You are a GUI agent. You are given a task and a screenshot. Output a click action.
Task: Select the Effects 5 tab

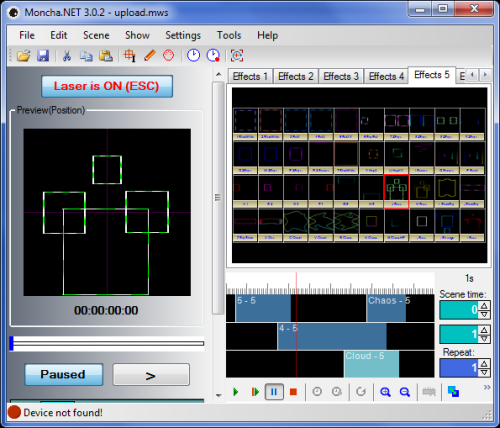click(432, 75)
